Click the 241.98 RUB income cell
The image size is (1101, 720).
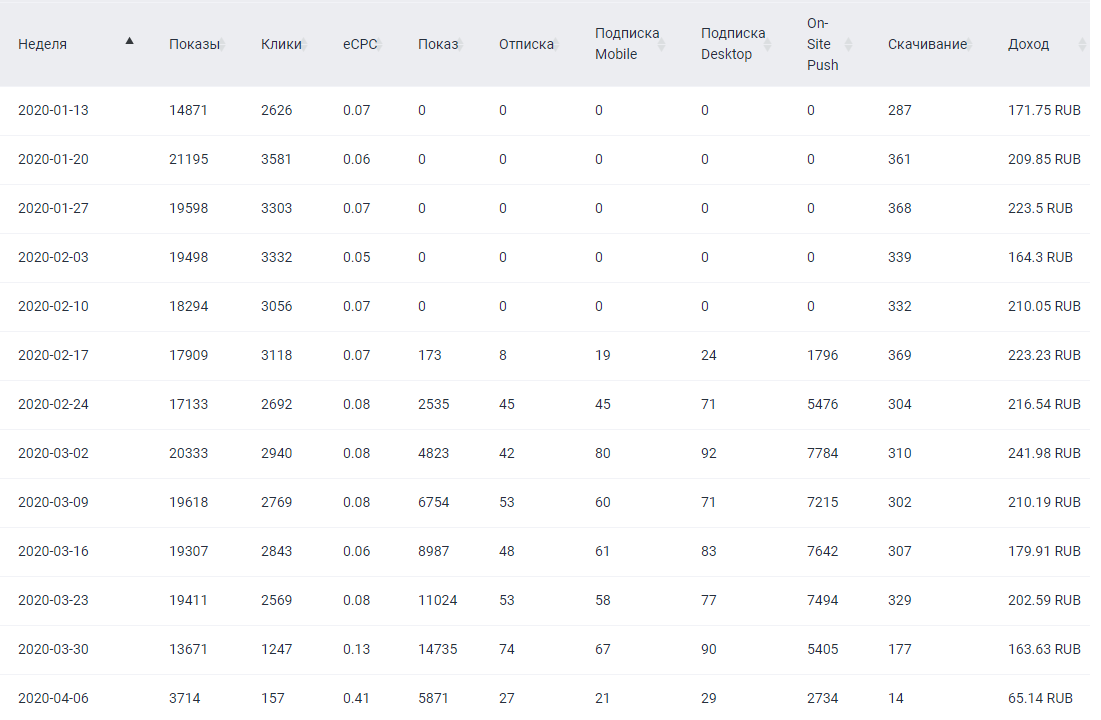(x=1044, y=453)
